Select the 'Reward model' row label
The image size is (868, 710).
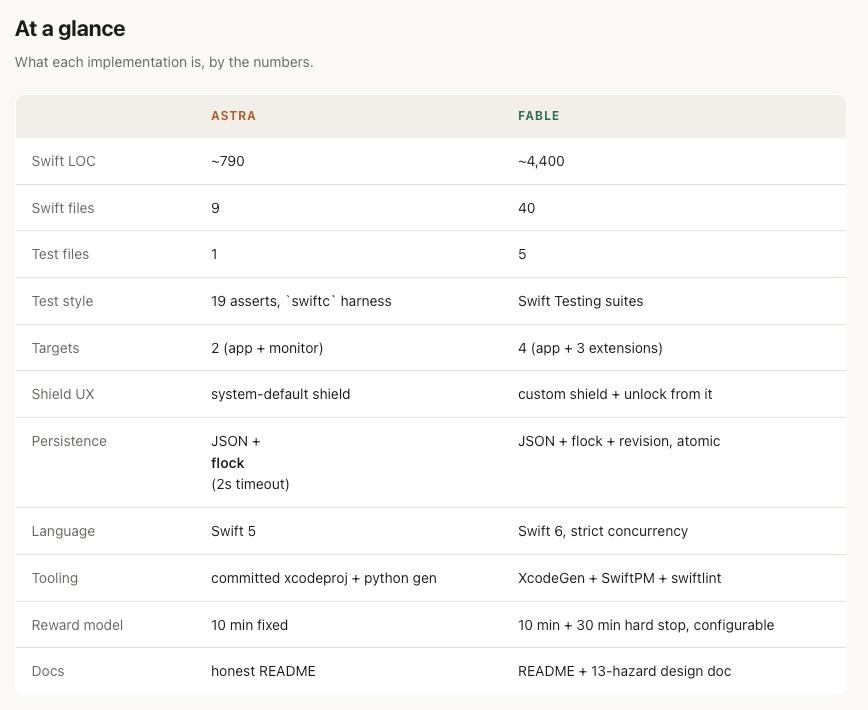[x=77, y=625]
